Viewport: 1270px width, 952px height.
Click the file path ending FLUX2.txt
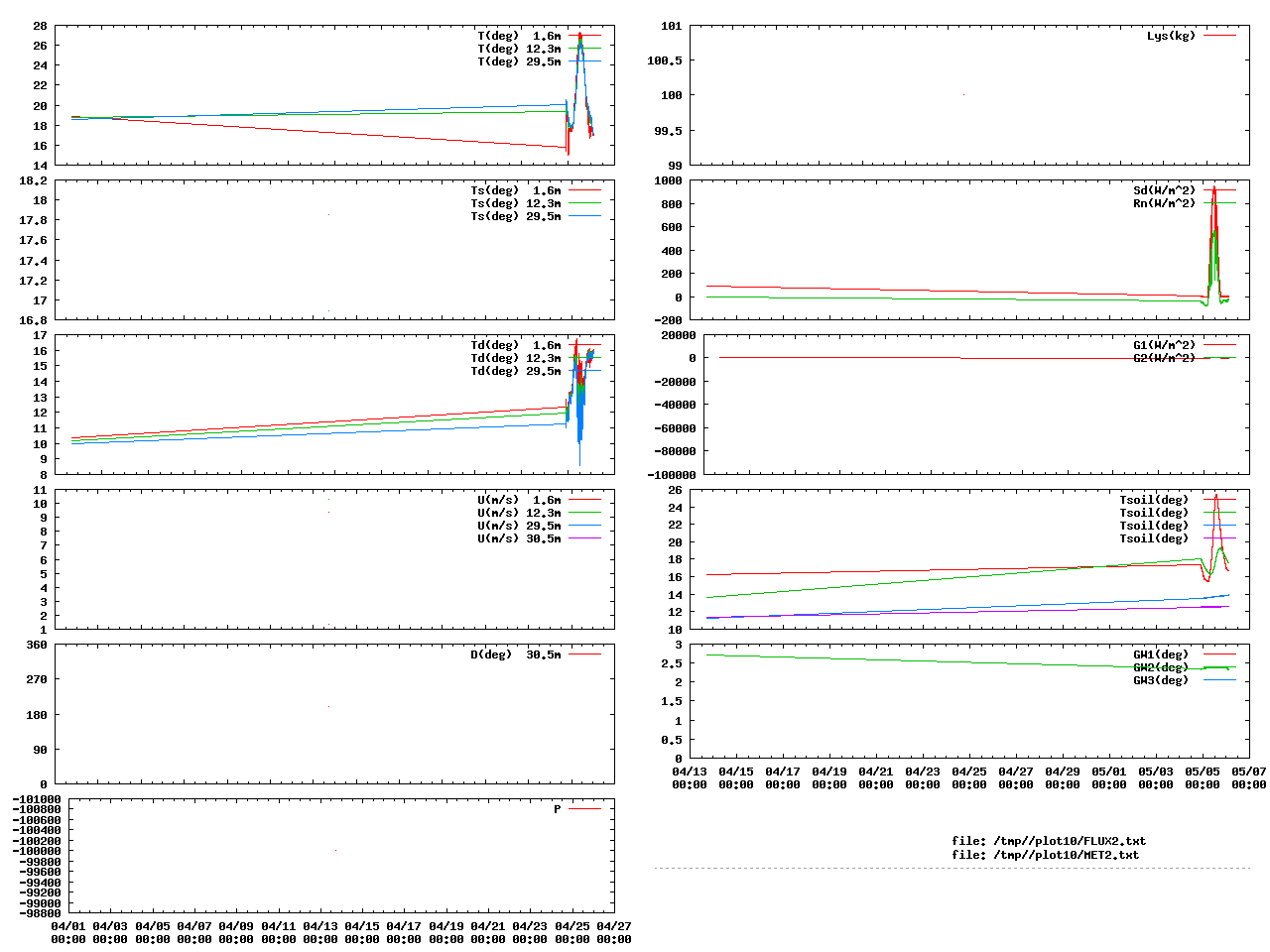point(1049,841)
